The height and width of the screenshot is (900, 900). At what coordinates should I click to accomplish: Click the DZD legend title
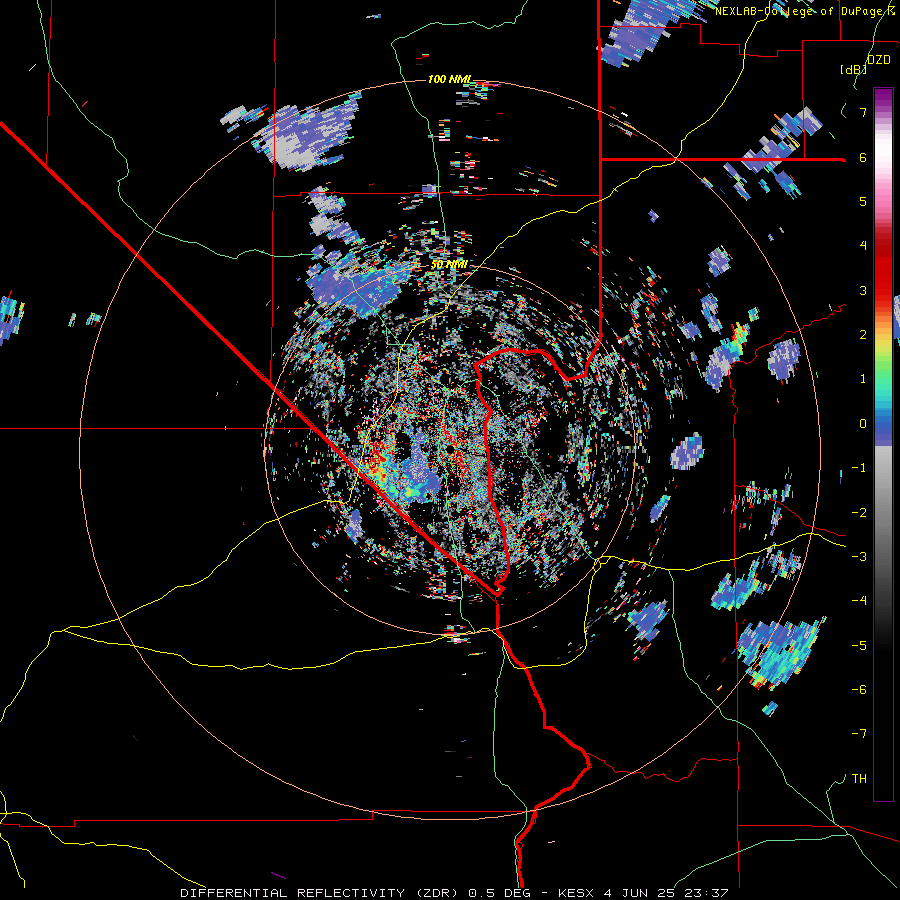coord(879,60)
